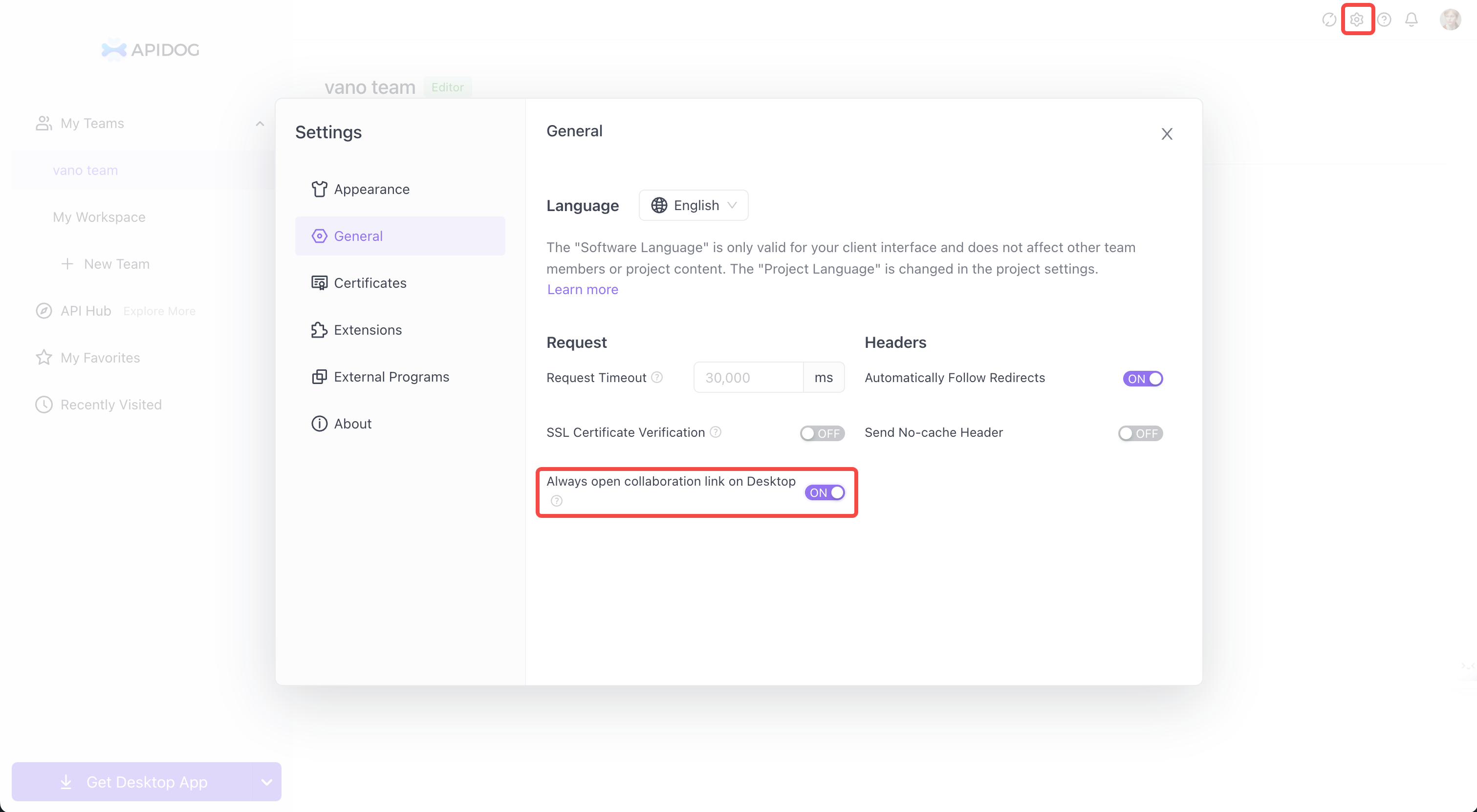Viewport: 1477px width, 812px height.
Task: Click the Editor role badge
Action: pyautogui.click(x=447, y=87)
